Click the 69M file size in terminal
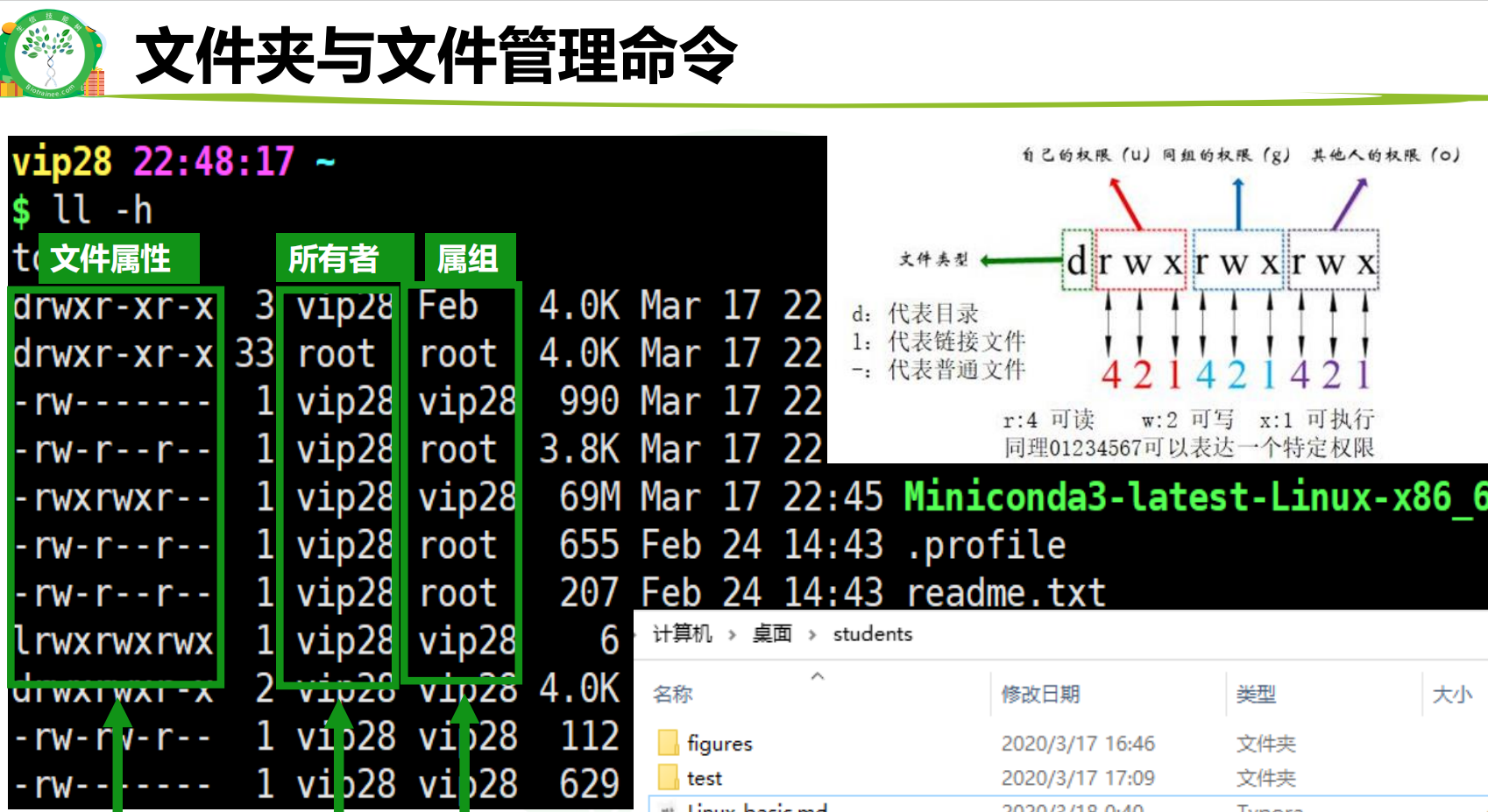This screenshot has width=1488, height=812. coord(590,497)
